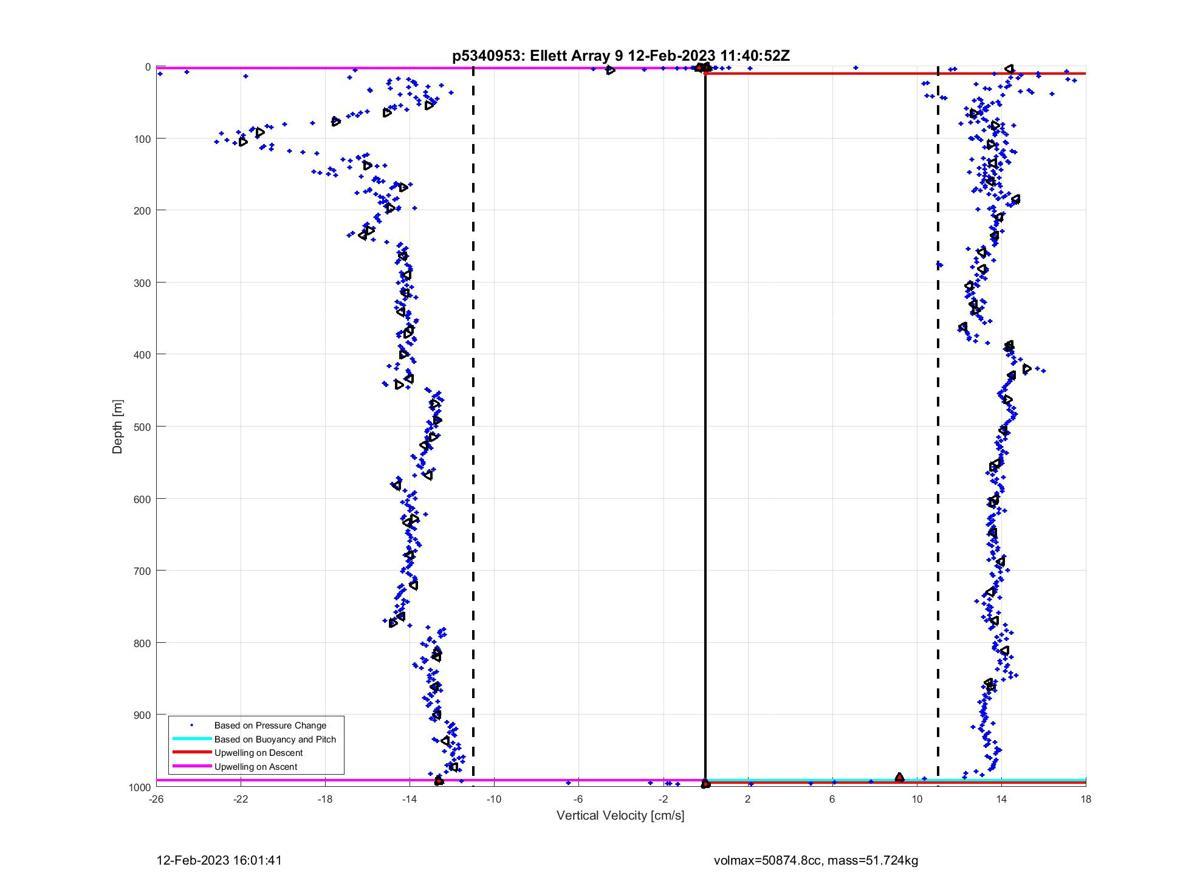This screenshot has height=885, width=1200.
Task: Click the depth tick label 1000
Action: tap(139, 787)
